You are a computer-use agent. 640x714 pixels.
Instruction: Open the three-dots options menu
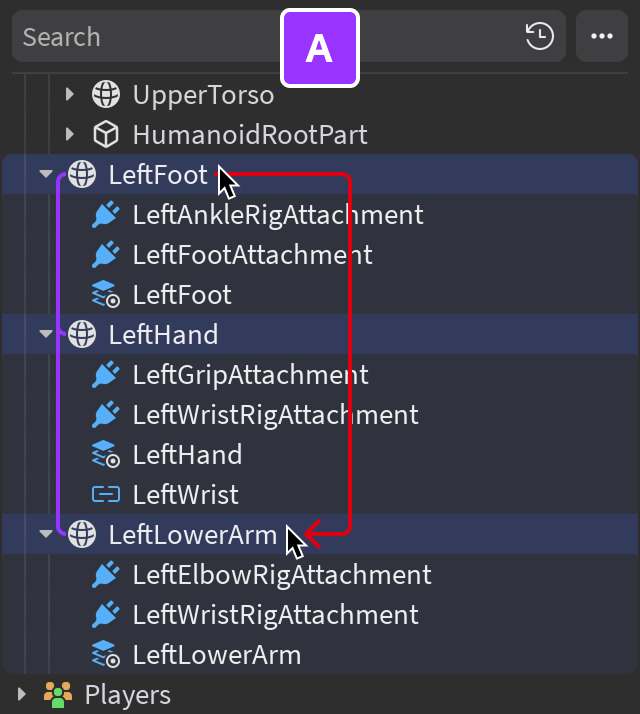click(x=601, y=37)
